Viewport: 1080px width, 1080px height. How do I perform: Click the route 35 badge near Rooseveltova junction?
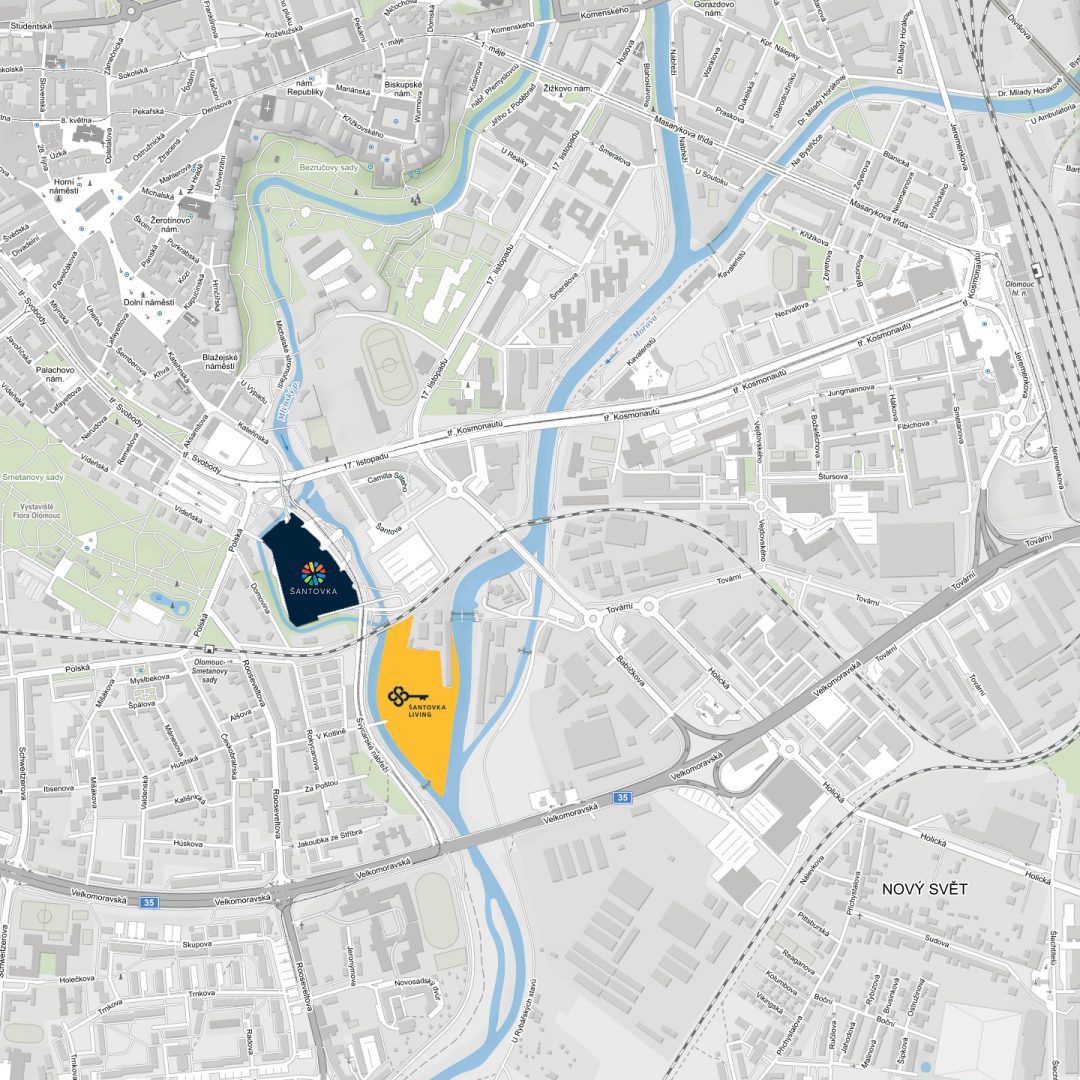coord(149,902)
